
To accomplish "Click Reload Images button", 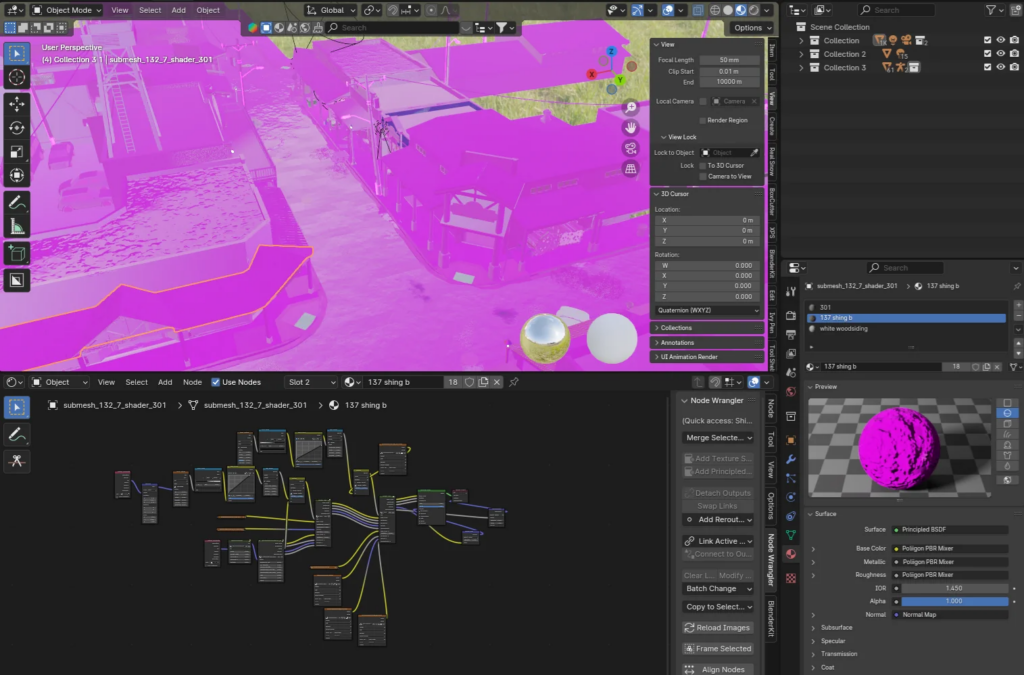I will [717, 627].
